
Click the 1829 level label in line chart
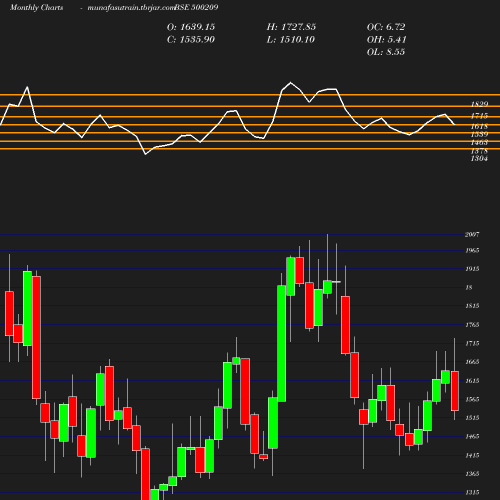pos(479,104)
